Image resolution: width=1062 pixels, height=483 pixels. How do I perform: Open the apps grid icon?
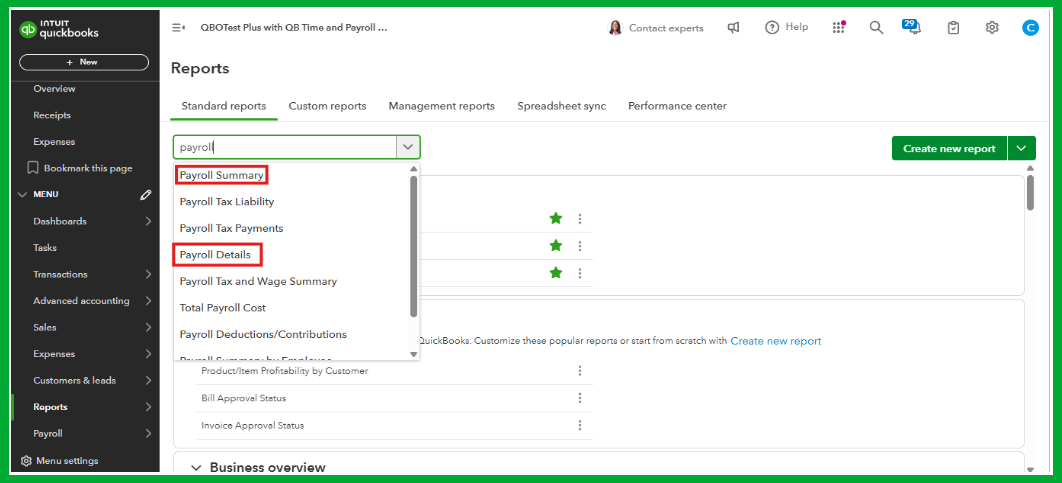click(x=838, y=27)
